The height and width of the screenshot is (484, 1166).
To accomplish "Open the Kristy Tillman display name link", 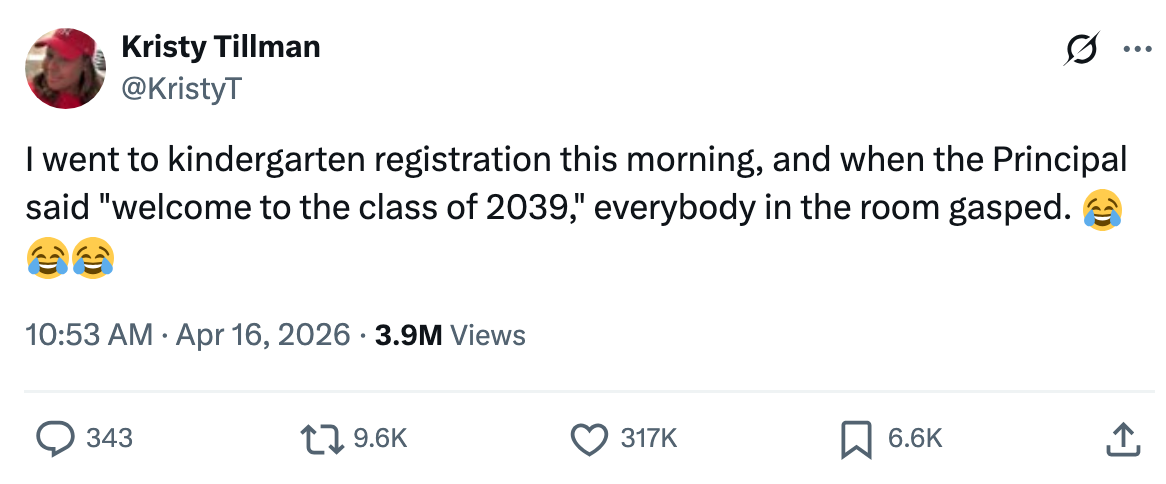I will click(x=220, y=46).
